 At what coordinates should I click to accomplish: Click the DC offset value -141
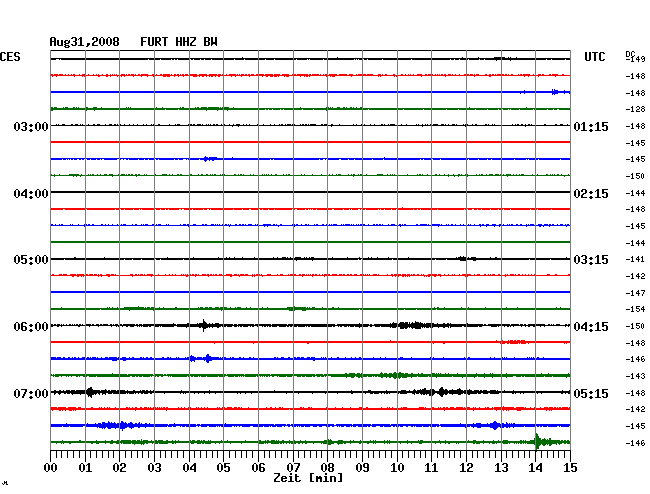coord(635,259)
